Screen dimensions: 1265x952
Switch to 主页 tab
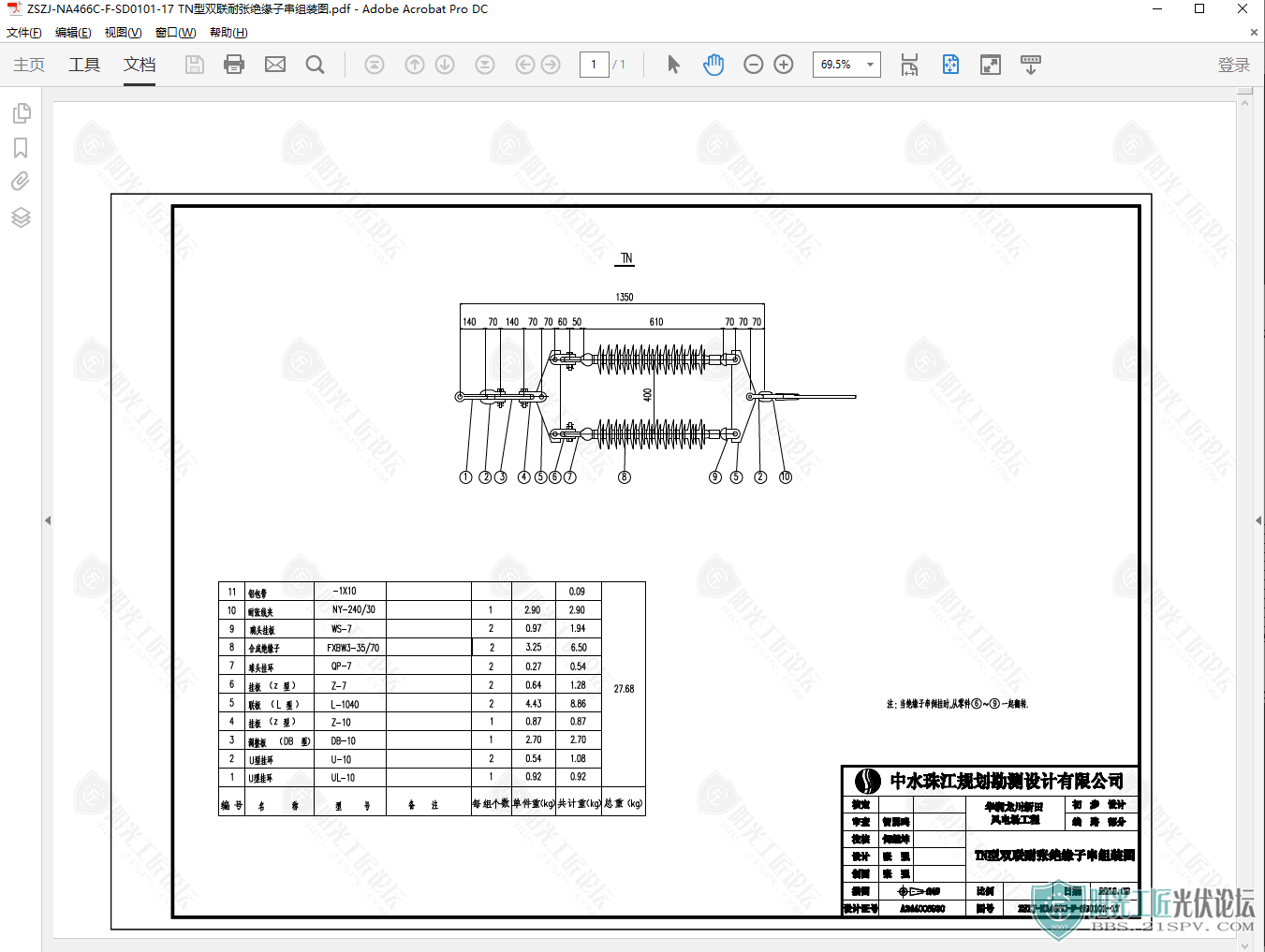click(29, 65)
